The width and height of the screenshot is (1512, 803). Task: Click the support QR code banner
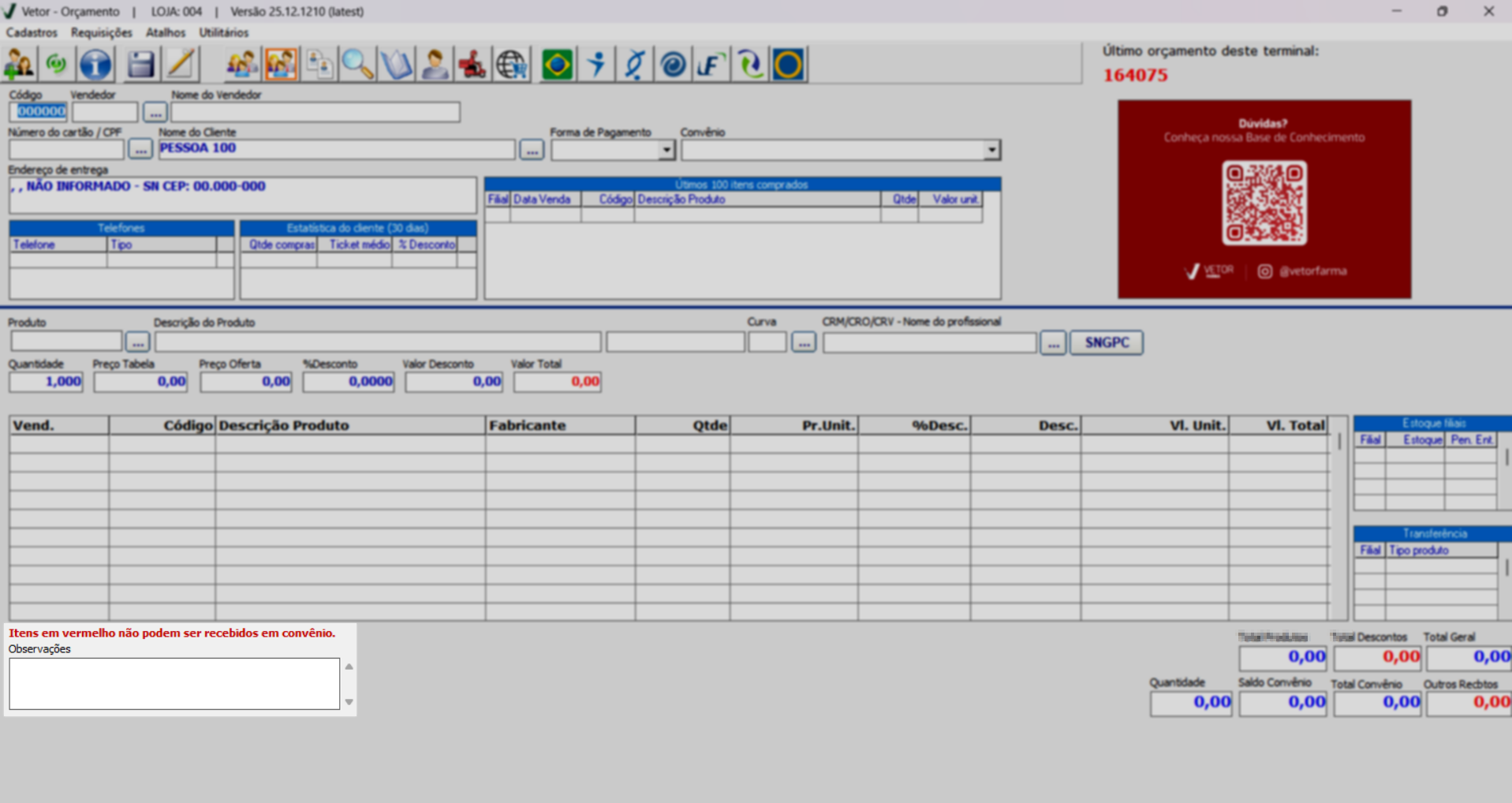point(1264,199)
